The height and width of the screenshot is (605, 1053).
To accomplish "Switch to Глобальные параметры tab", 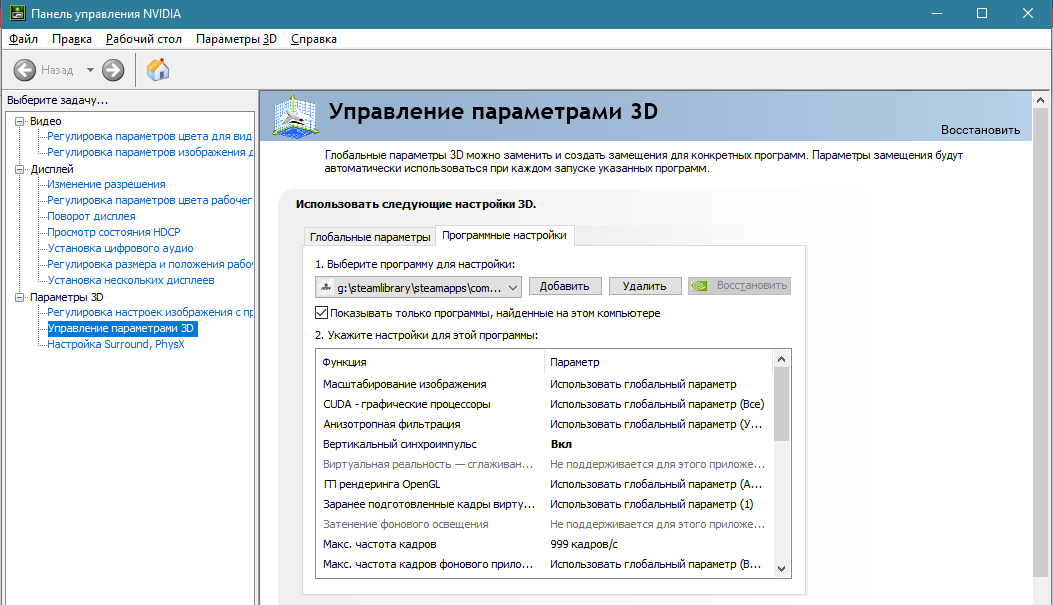I will click(369, 237).
